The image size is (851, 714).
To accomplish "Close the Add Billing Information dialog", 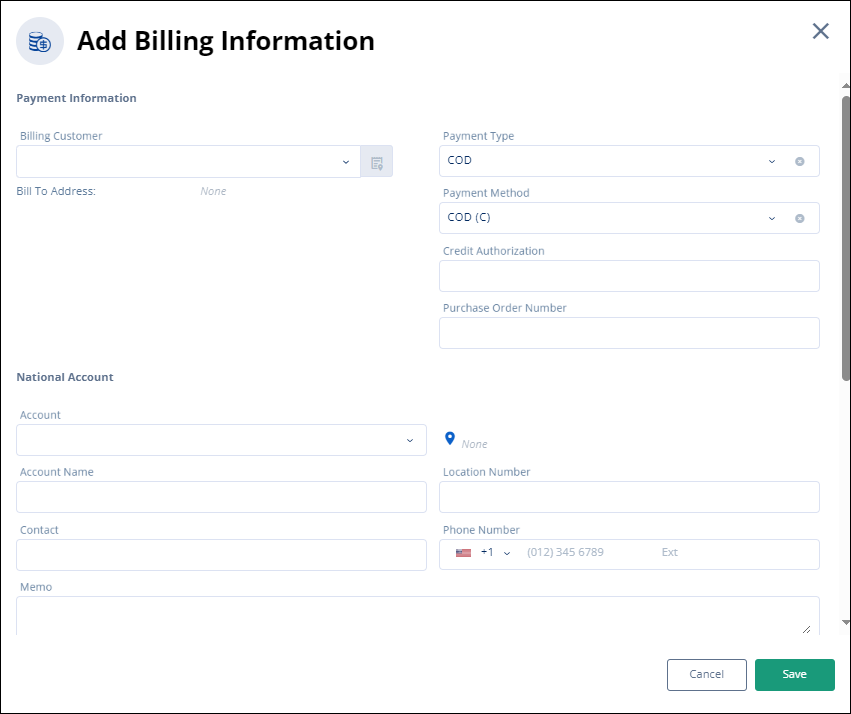I will [820, 31].
